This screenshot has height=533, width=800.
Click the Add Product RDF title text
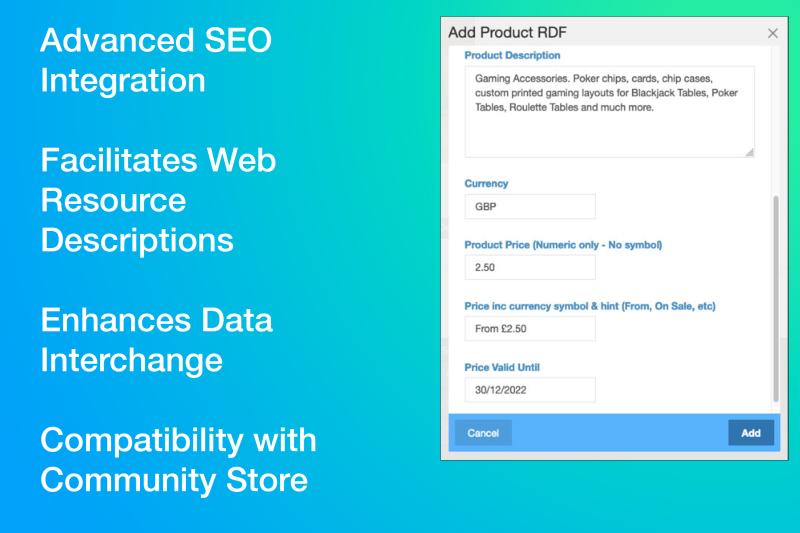tap(508, 33)
